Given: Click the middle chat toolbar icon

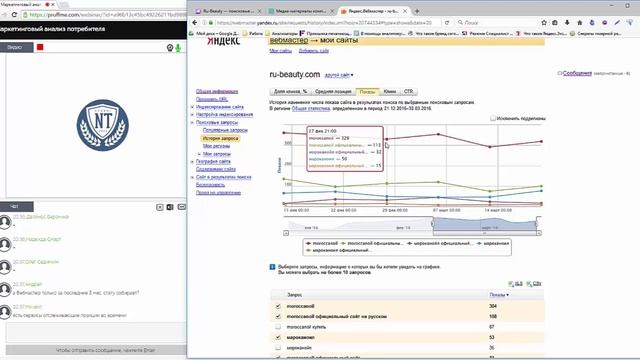Looking at the screenshot, I should click(x=170, y=207).
